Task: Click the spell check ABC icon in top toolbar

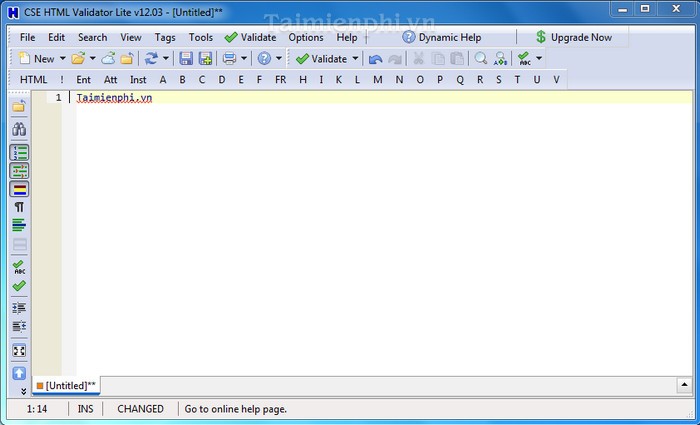Action: (x=524, y=58)
